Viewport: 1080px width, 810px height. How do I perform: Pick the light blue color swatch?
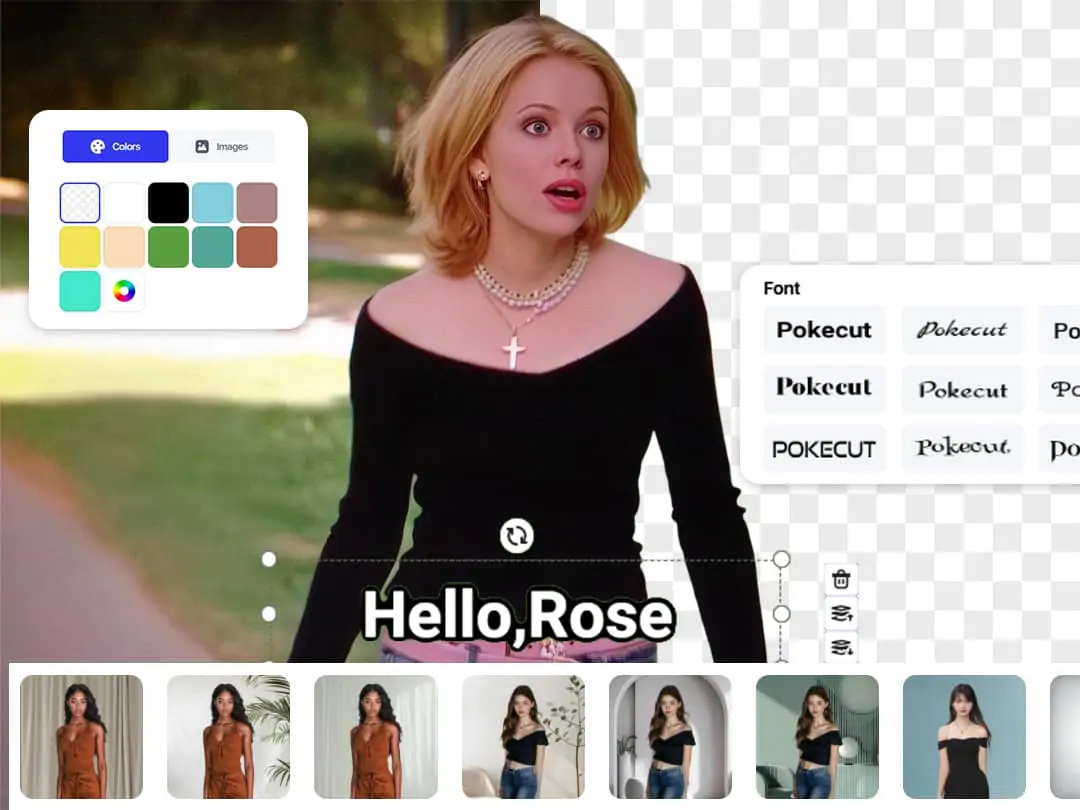(x=212, y=202)
